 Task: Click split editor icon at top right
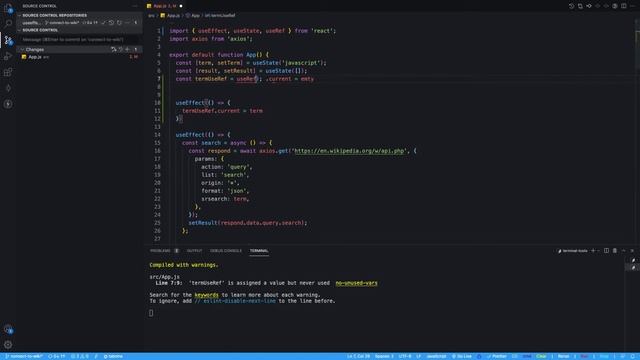(624, 6)
